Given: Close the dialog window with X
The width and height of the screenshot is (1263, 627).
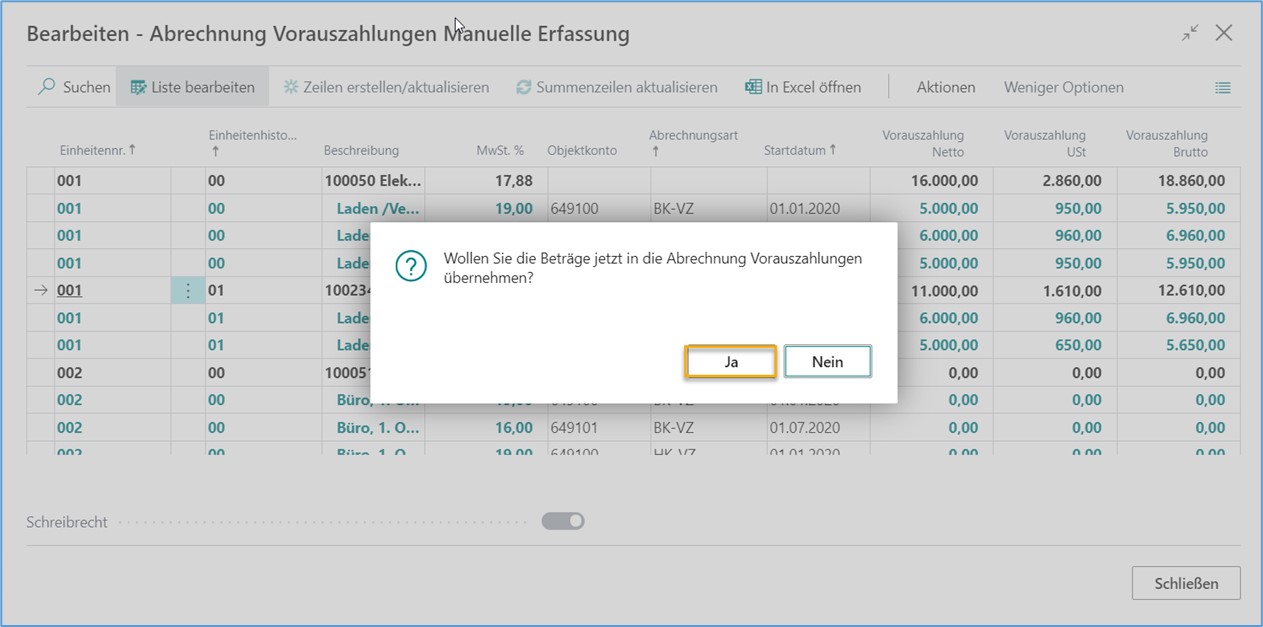Looking at the screenshot, I should [x=1224, y=33].
